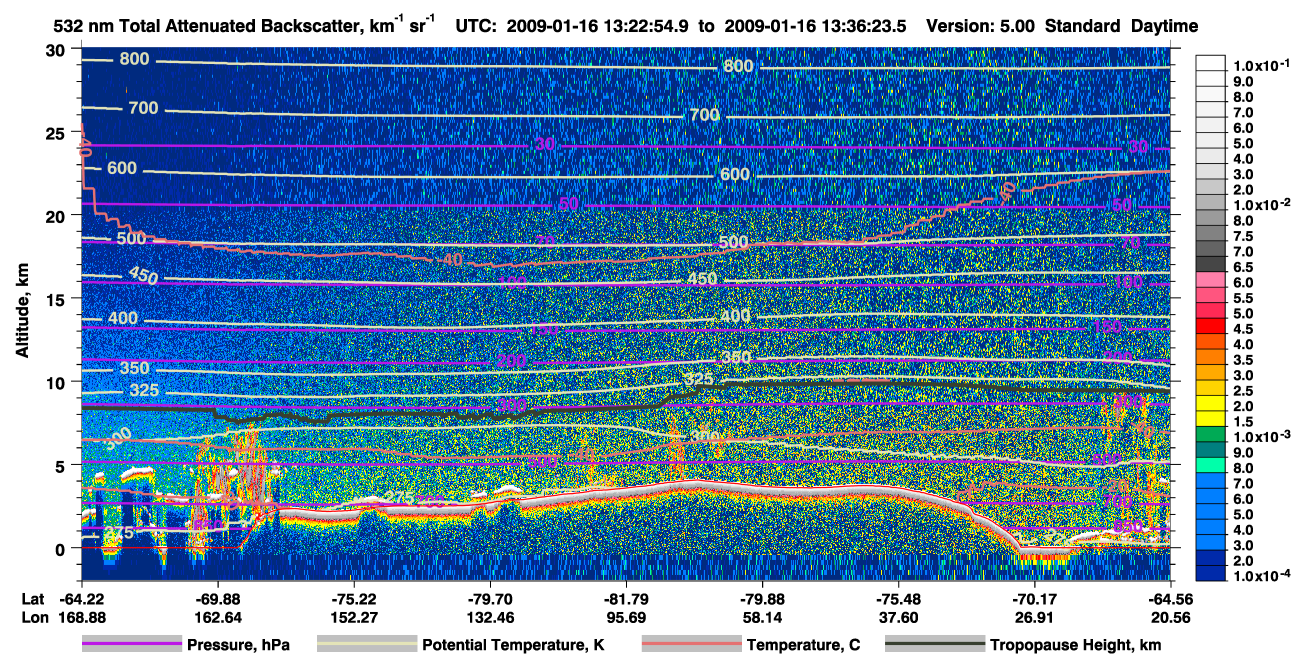
Task: Click the altitude tick label 10
Action: point(58,382)
